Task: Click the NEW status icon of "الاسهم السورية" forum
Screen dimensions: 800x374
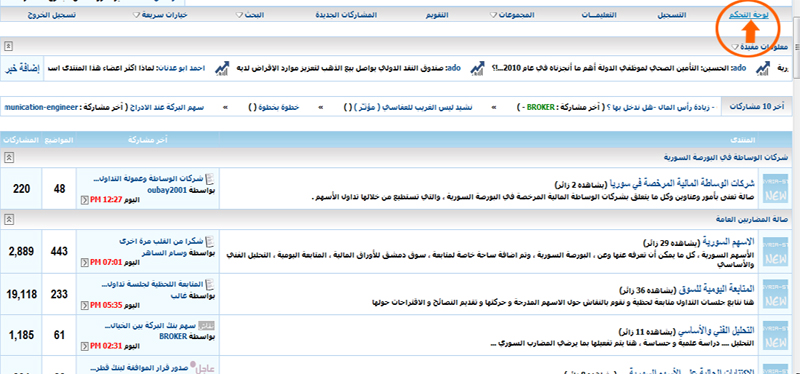Action: coord(775,251)
